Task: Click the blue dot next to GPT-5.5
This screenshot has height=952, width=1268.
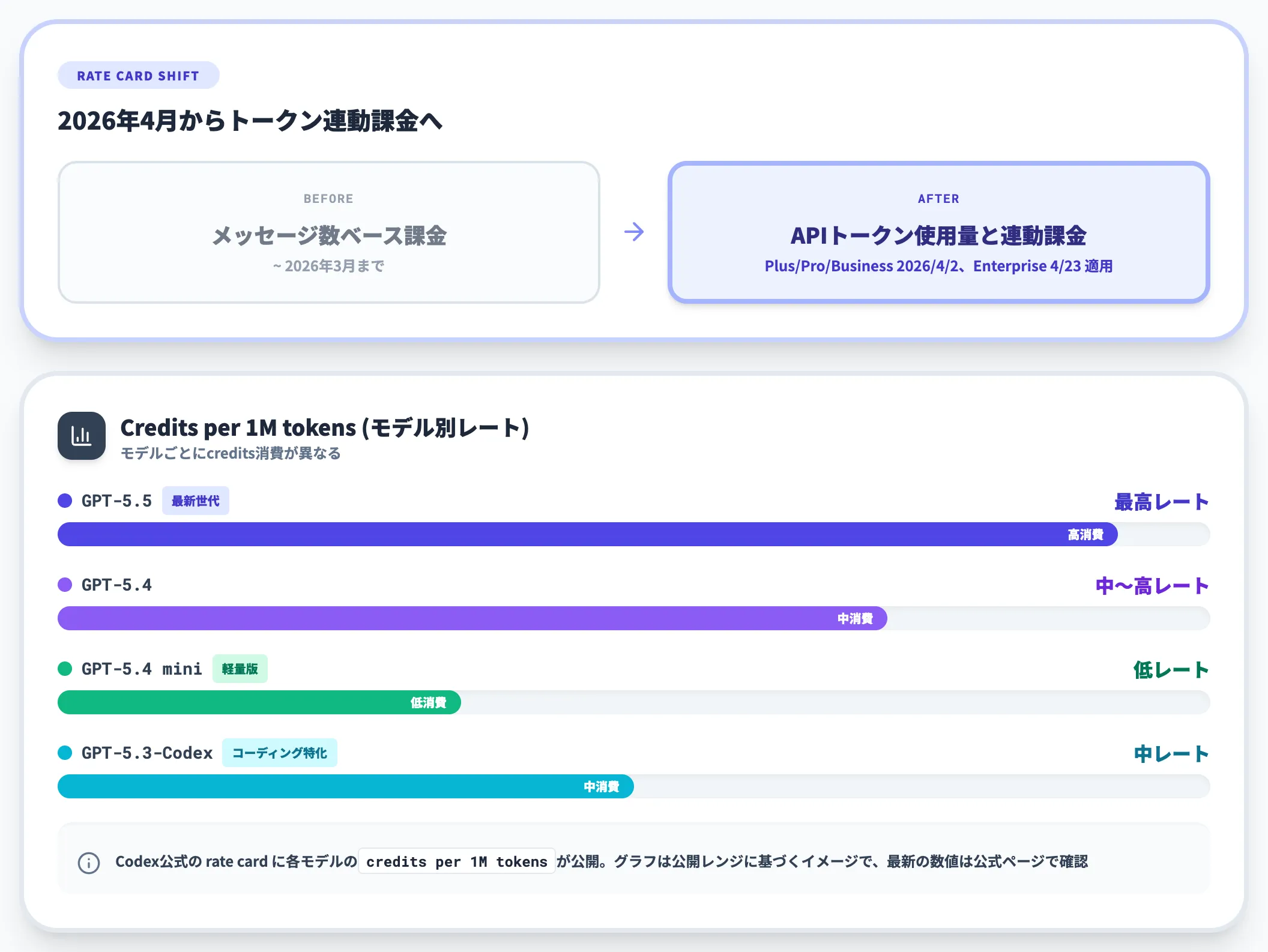Action: [65, 501]
